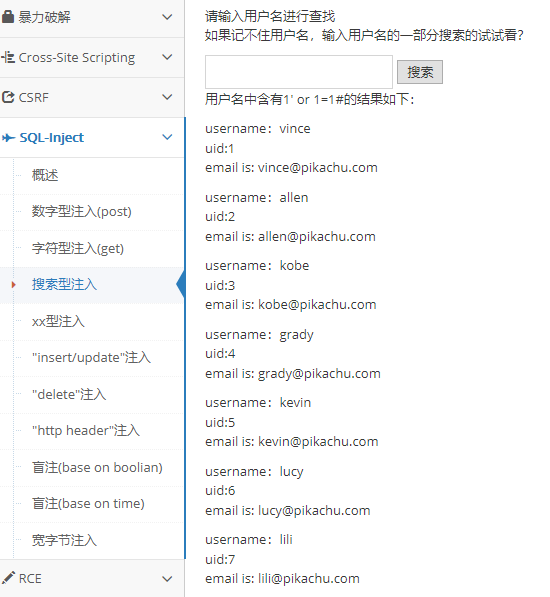Click the text "uid:2"
The width and height of the screenshot is (550, 597).
click(x=220, y=217)
